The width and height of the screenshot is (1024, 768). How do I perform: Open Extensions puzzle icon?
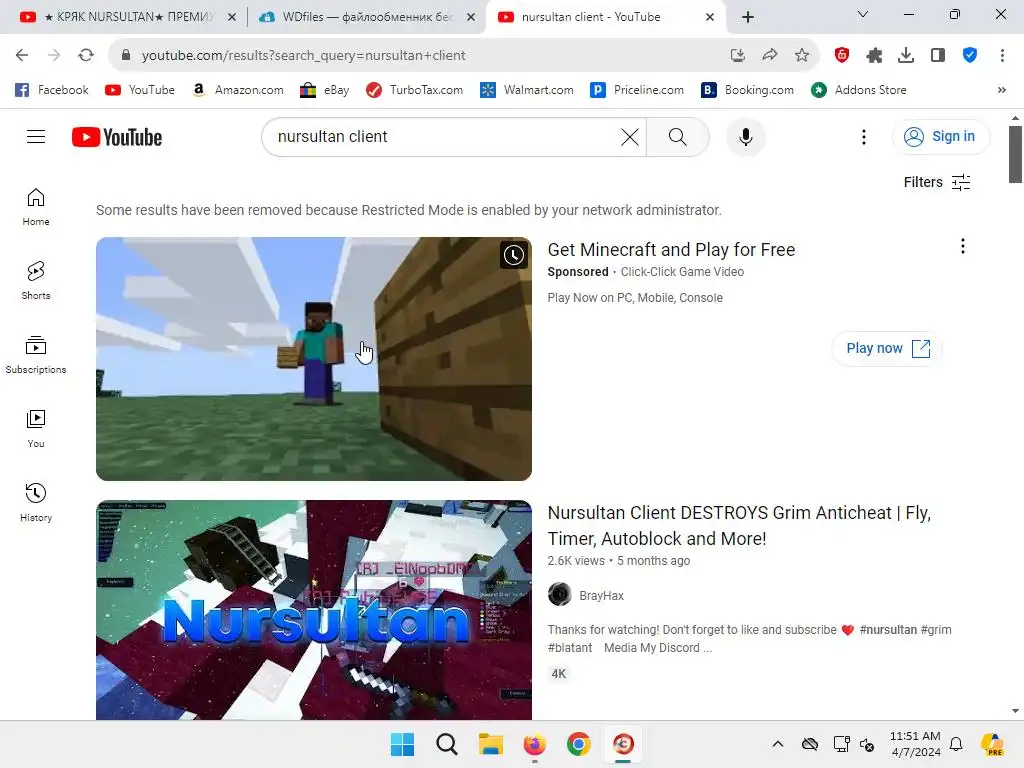874,56
